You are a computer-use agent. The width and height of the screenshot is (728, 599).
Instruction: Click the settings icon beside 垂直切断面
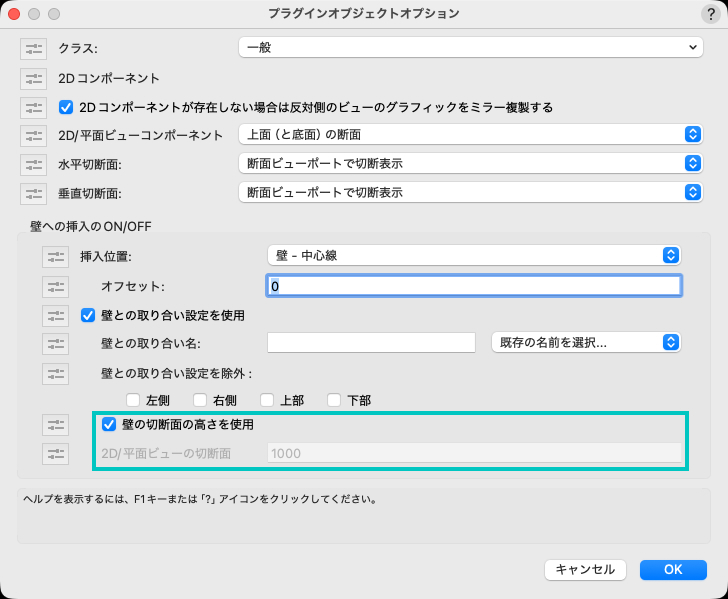coord(33,192)
